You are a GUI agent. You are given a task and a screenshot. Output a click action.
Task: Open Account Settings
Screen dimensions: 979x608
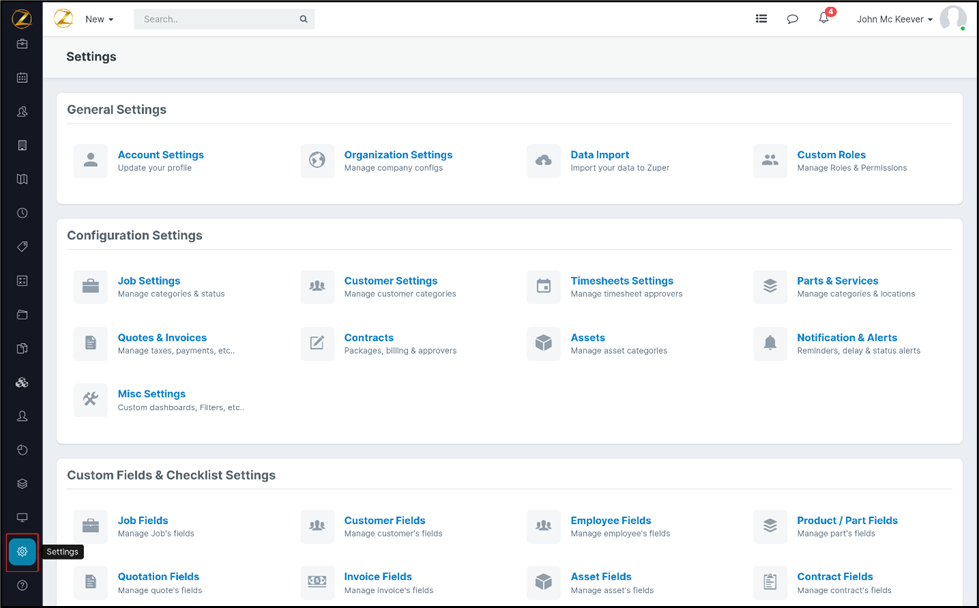[160, 155]
